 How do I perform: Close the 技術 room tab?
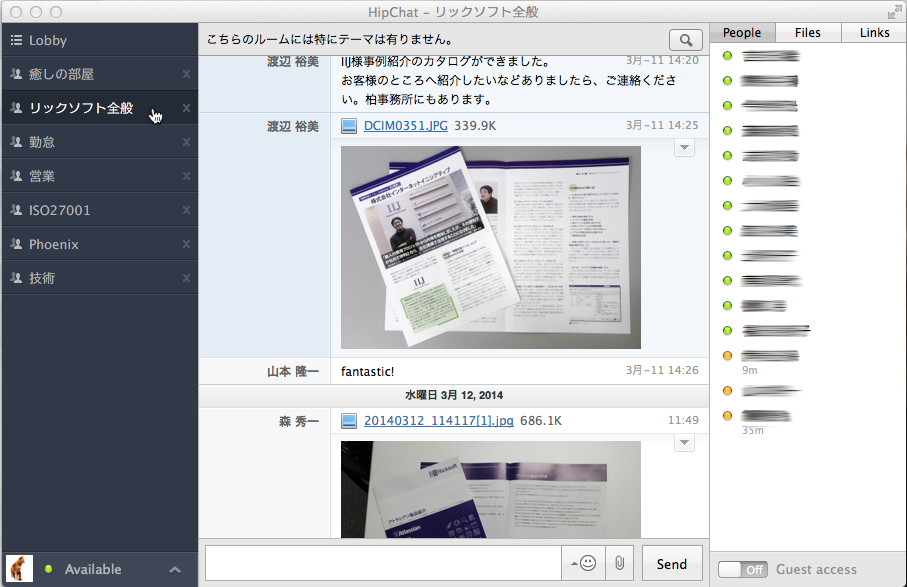[x=186, y=278]
